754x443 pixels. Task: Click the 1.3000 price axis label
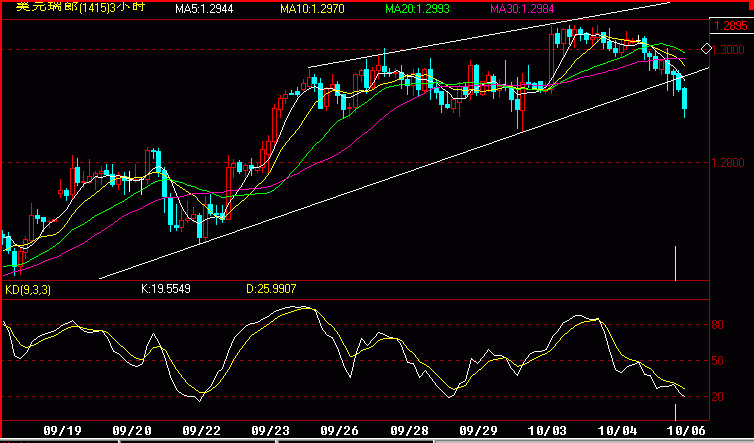click(730, 50)
